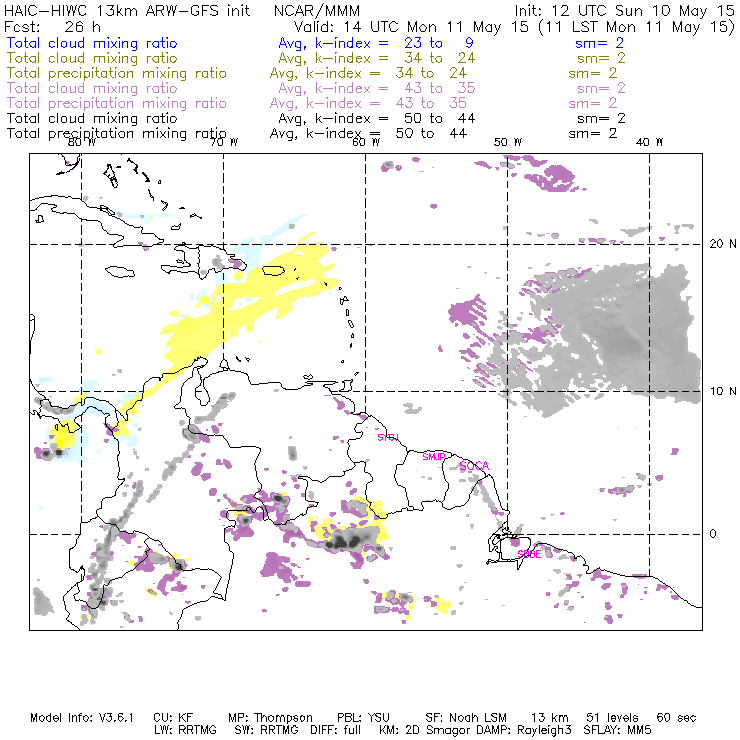Click the "Valid: 14 UTC Mon 11 May 15" text

click(411, 27)
